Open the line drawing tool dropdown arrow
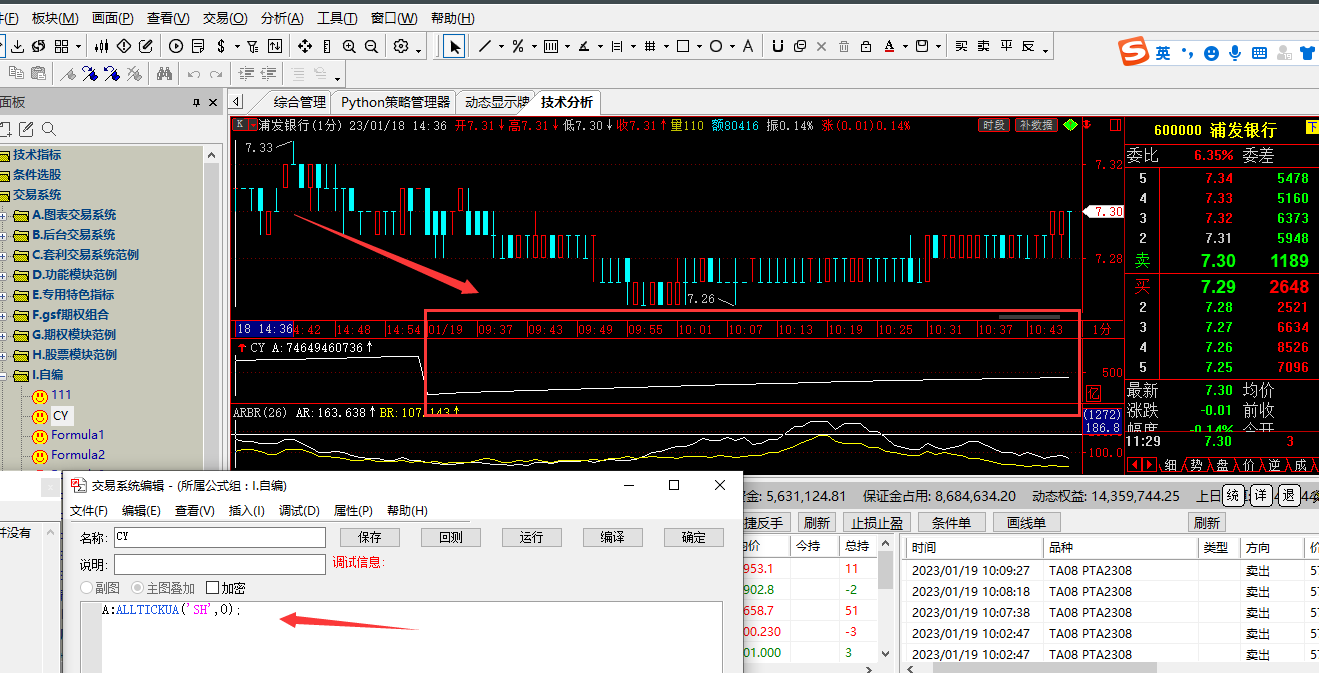1319x673 pixels. (x=501, y=47)
